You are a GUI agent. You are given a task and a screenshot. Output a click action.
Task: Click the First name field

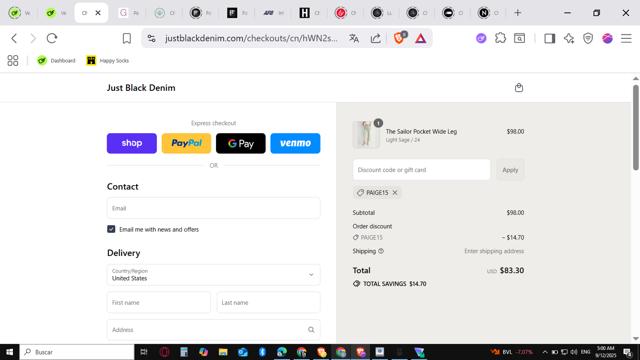tap(159, 302)
